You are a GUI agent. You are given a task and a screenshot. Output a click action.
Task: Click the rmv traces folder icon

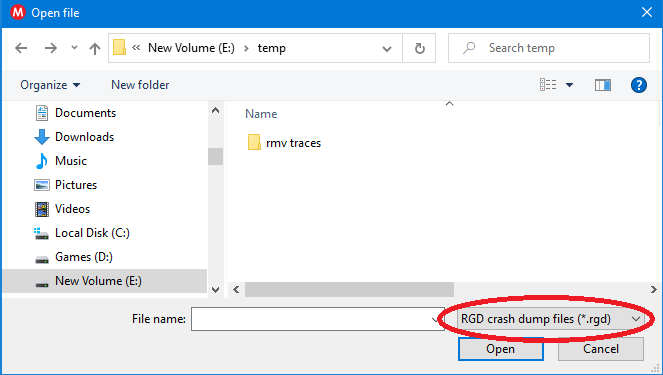(254, 142)
